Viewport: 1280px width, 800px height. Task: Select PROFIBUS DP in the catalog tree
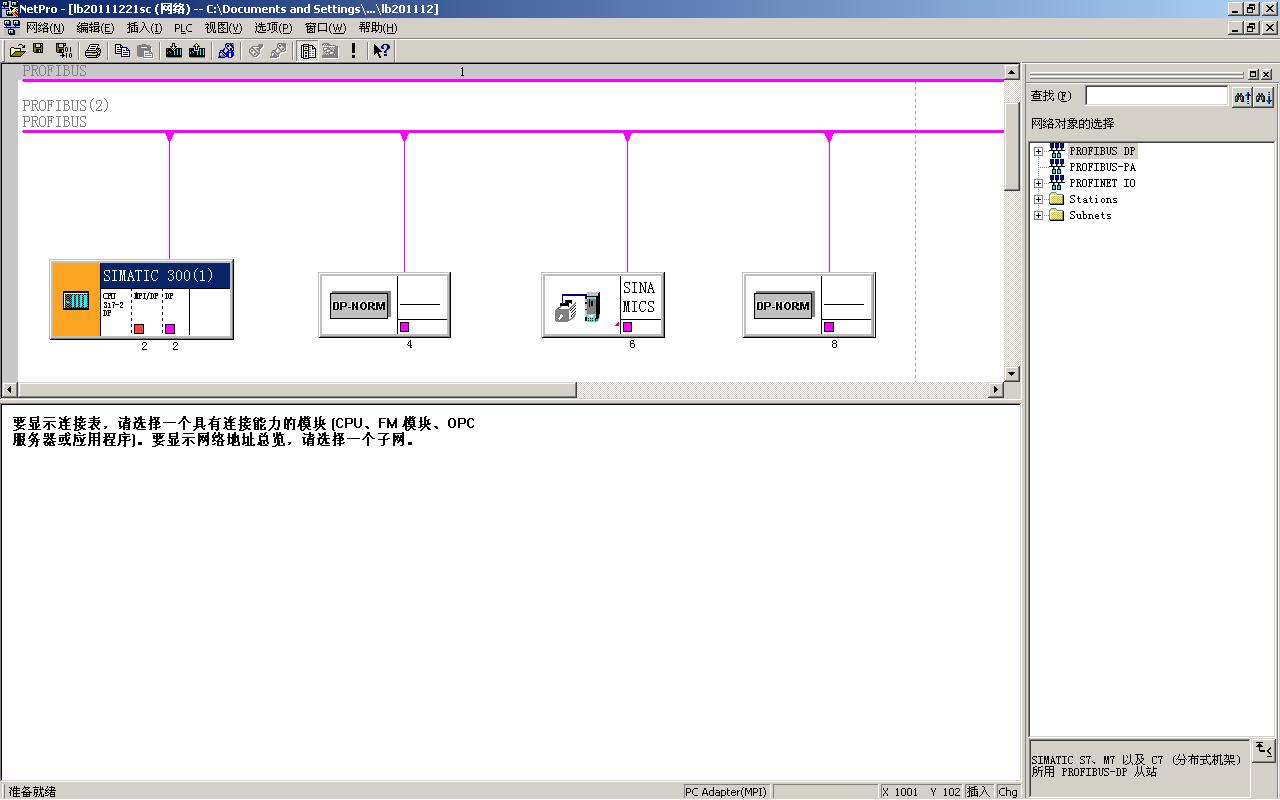[x=1102, y=151]
